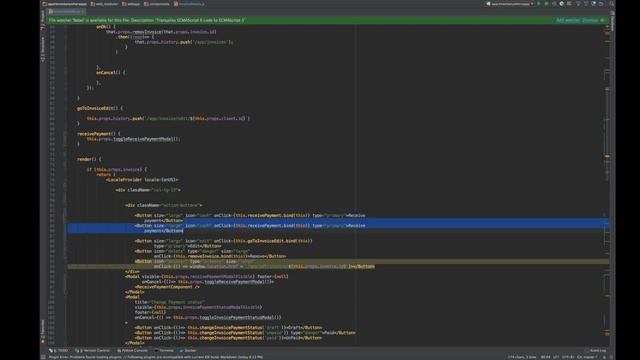
Task: Click the inspection status indicator atop the scrollbar
Action: (607, 27)
